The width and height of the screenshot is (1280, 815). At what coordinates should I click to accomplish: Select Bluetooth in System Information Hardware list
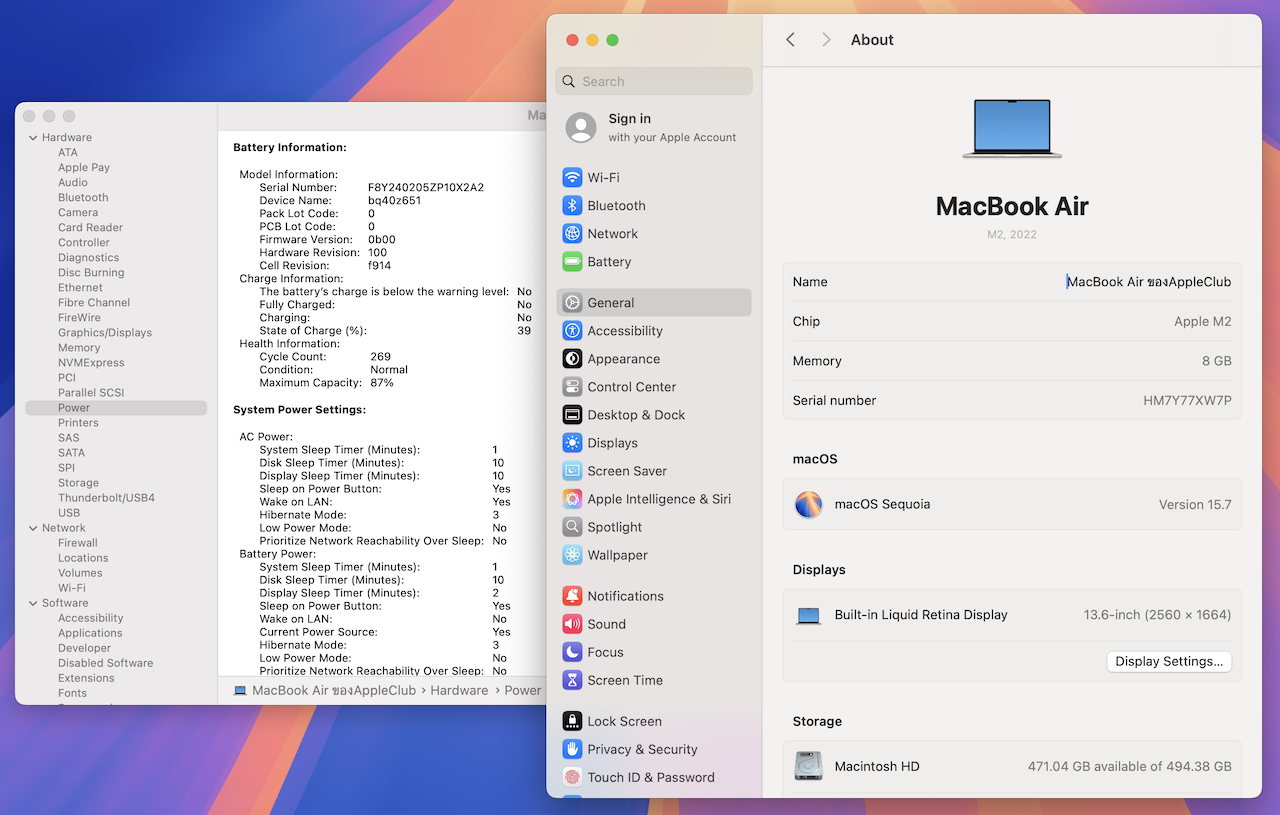83,198
